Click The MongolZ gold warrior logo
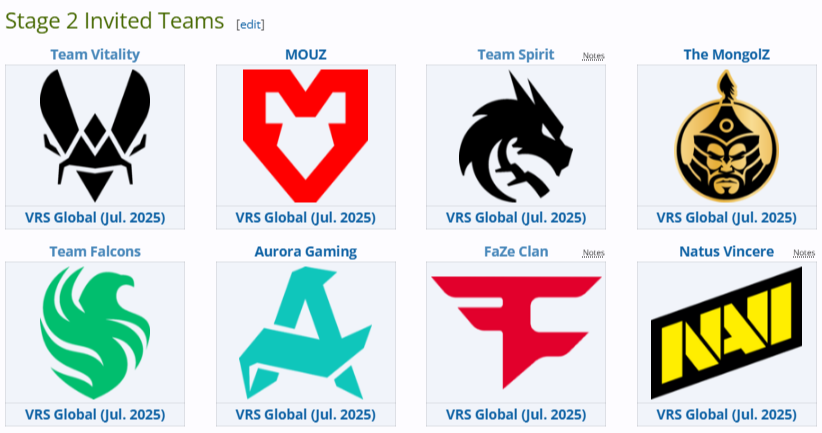This screenshot has width=822, height=433. point(727,136)
